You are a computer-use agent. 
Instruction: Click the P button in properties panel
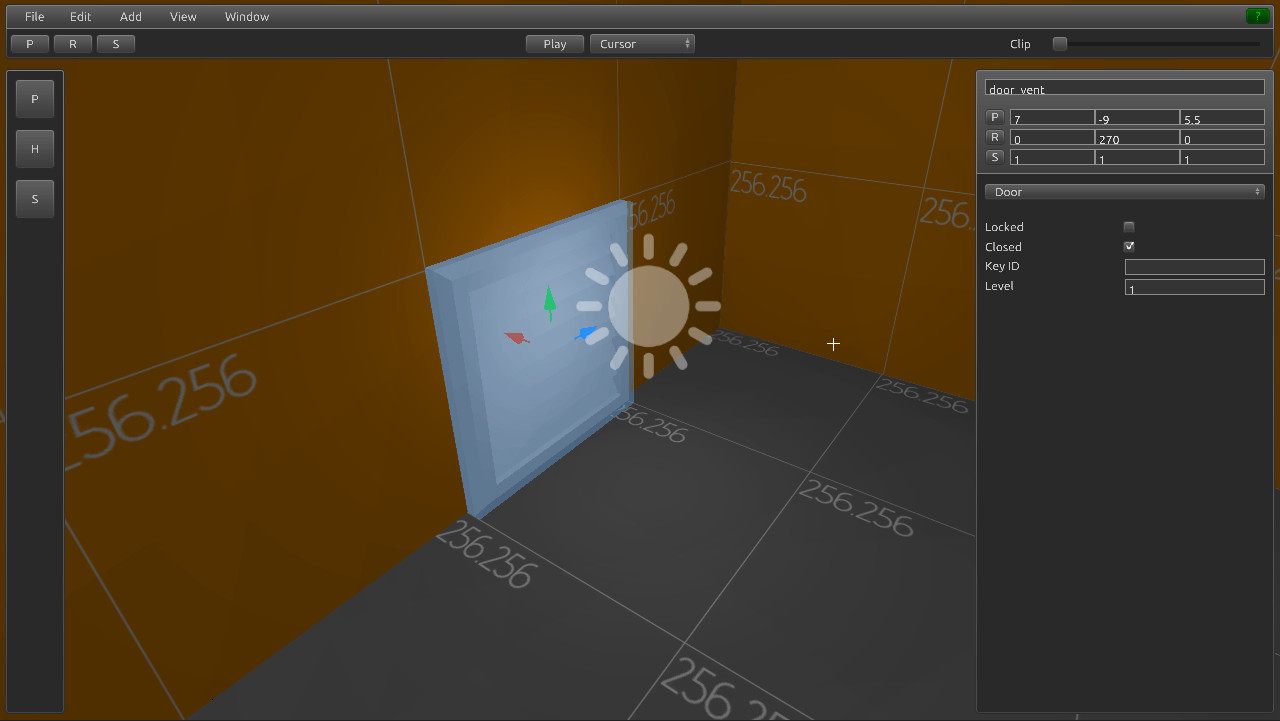[995, 117]
